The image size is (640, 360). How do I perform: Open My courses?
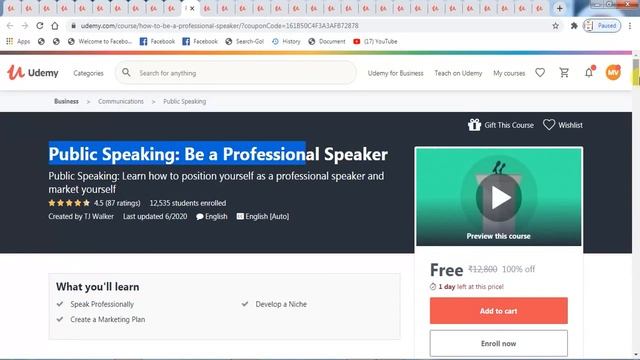pyautogui.click(x=509, y=73)
